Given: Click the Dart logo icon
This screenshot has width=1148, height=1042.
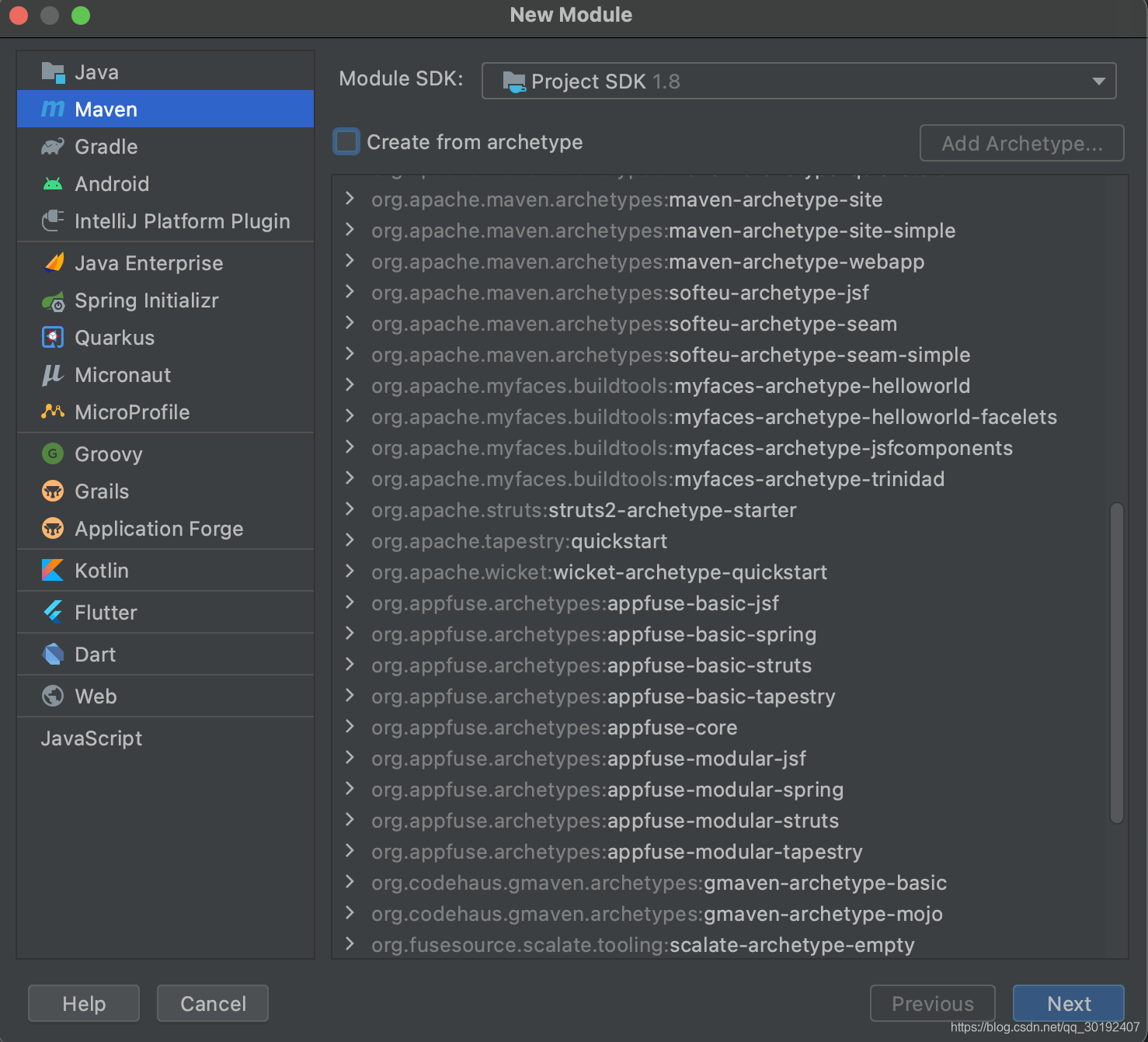Looking at the screenshot, I should [53, 655].
